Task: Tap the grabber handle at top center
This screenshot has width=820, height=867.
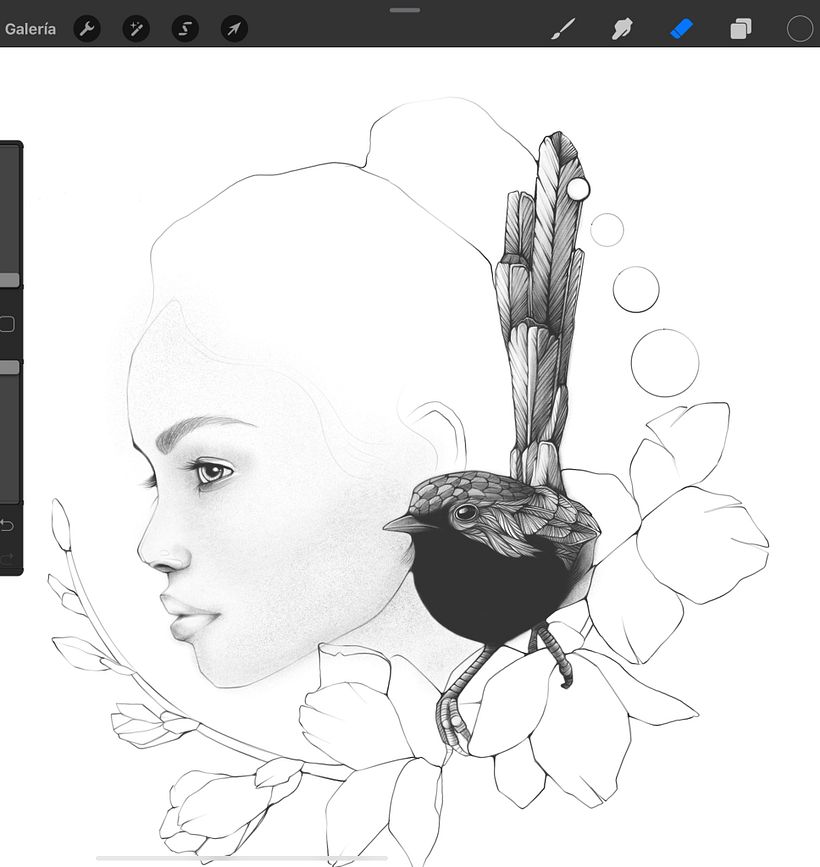Action: point(405,10)
